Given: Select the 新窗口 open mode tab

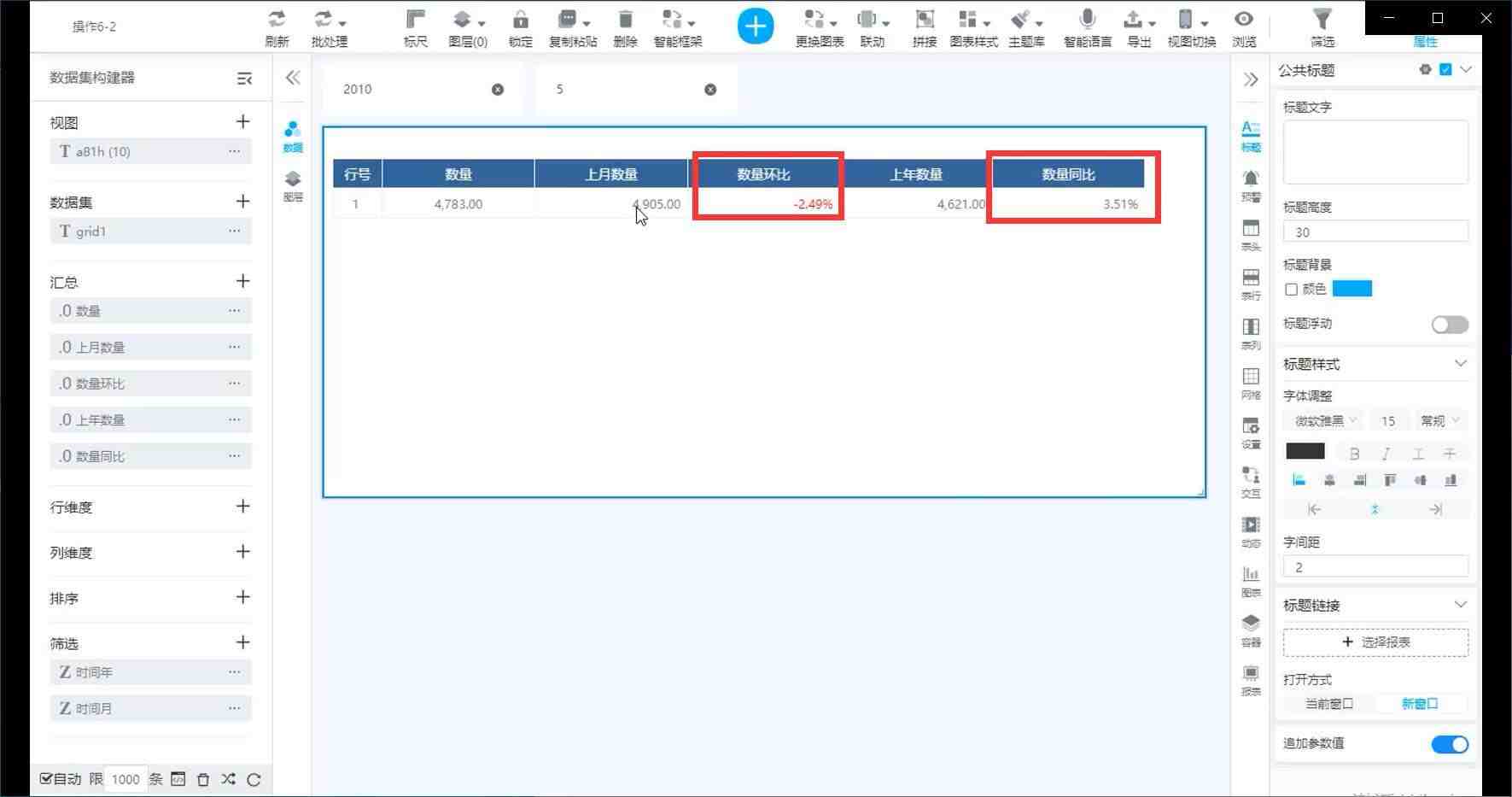Looking at the screenshot, I should 1420,704.
